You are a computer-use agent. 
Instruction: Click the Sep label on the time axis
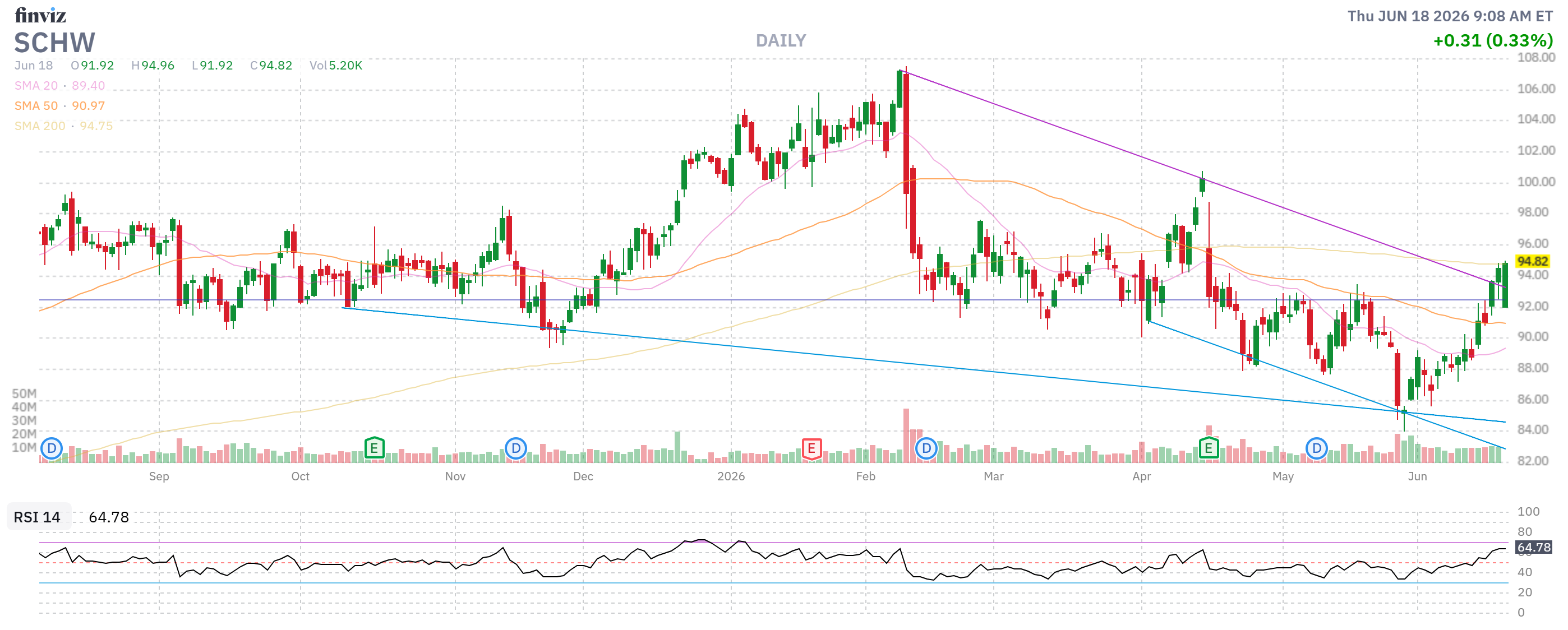click(x=159, y=476)
